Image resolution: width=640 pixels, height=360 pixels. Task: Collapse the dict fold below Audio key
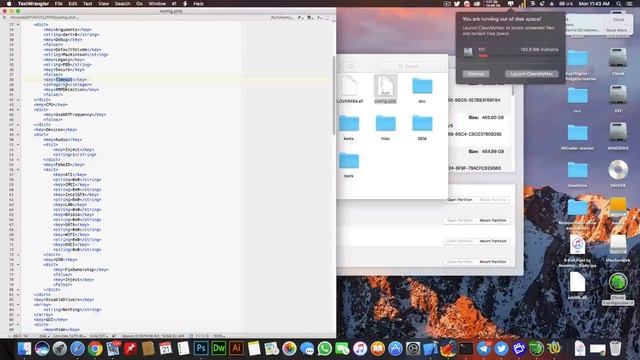tap(18, 144)
